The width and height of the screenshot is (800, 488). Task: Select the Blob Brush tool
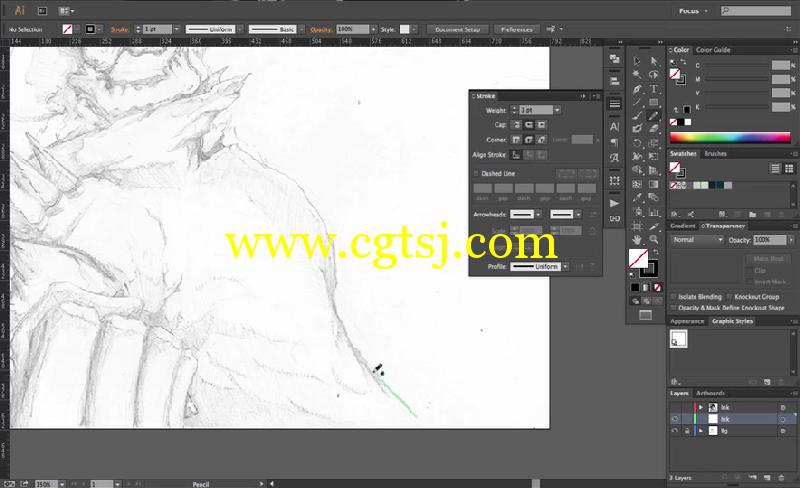pyautogui.click(x=637, y=129)
